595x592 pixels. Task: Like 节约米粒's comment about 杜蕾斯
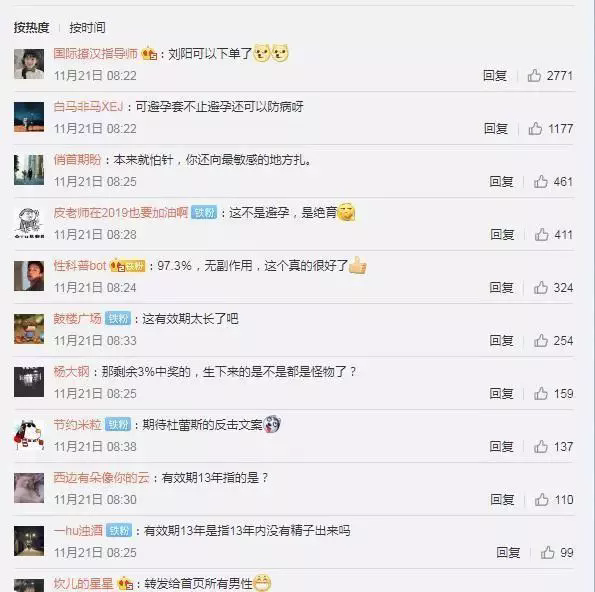click(x=541, y=447)
